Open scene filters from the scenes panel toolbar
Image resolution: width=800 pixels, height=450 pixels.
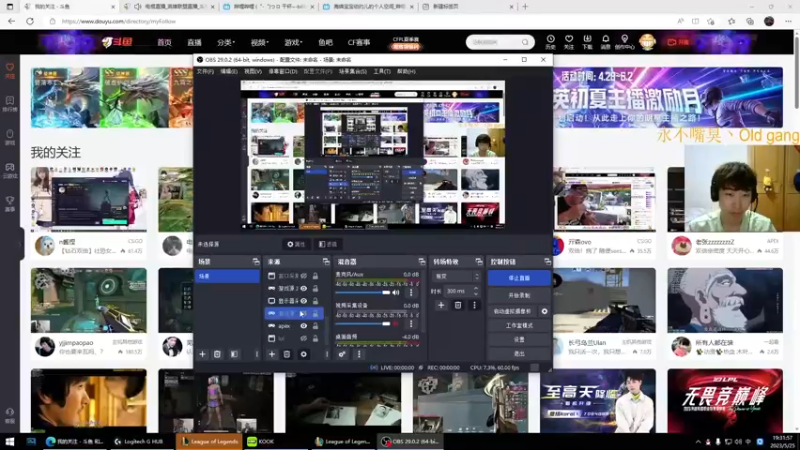[234, 354]
